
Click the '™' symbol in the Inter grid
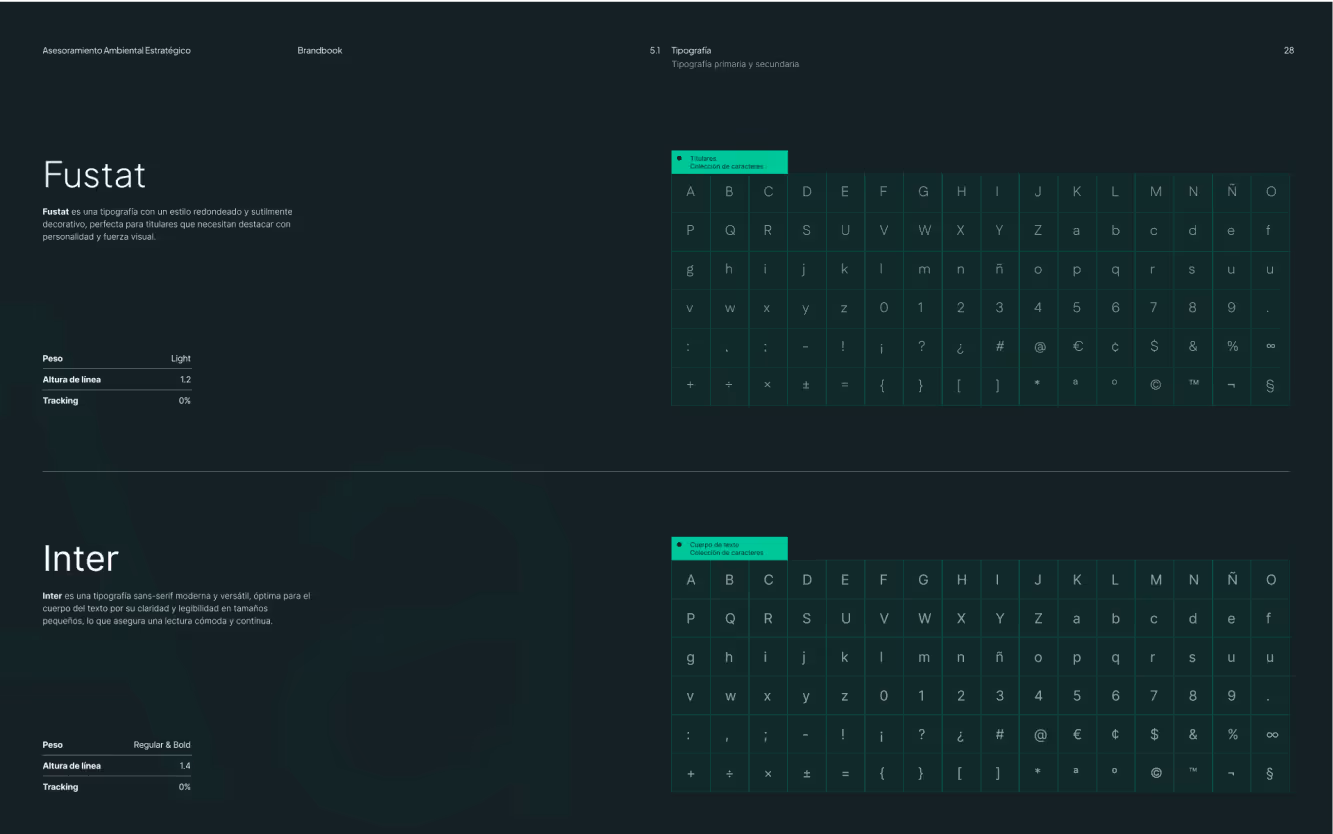tap(1193, 773)
